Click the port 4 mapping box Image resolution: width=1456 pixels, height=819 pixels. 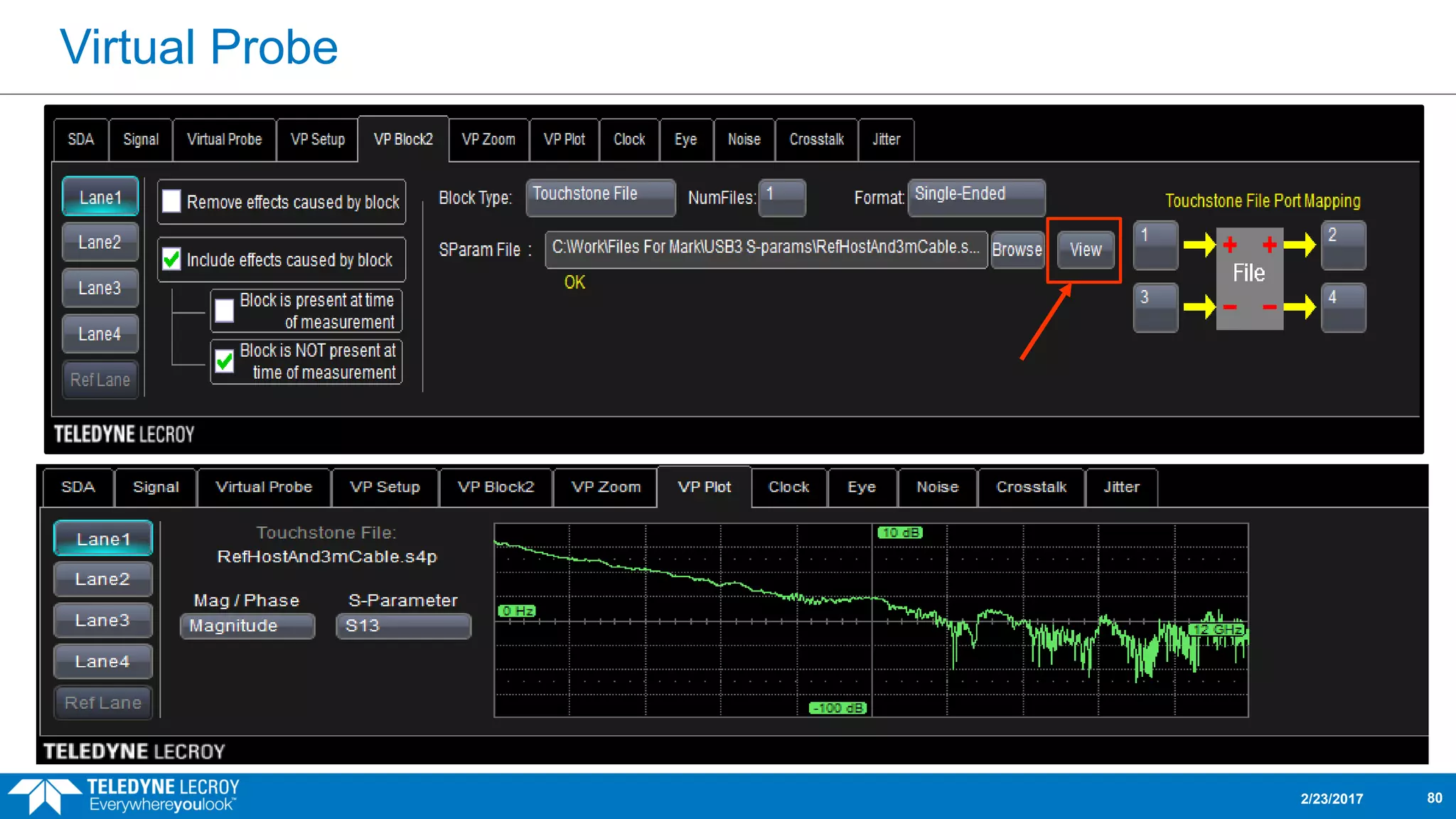1343,307
